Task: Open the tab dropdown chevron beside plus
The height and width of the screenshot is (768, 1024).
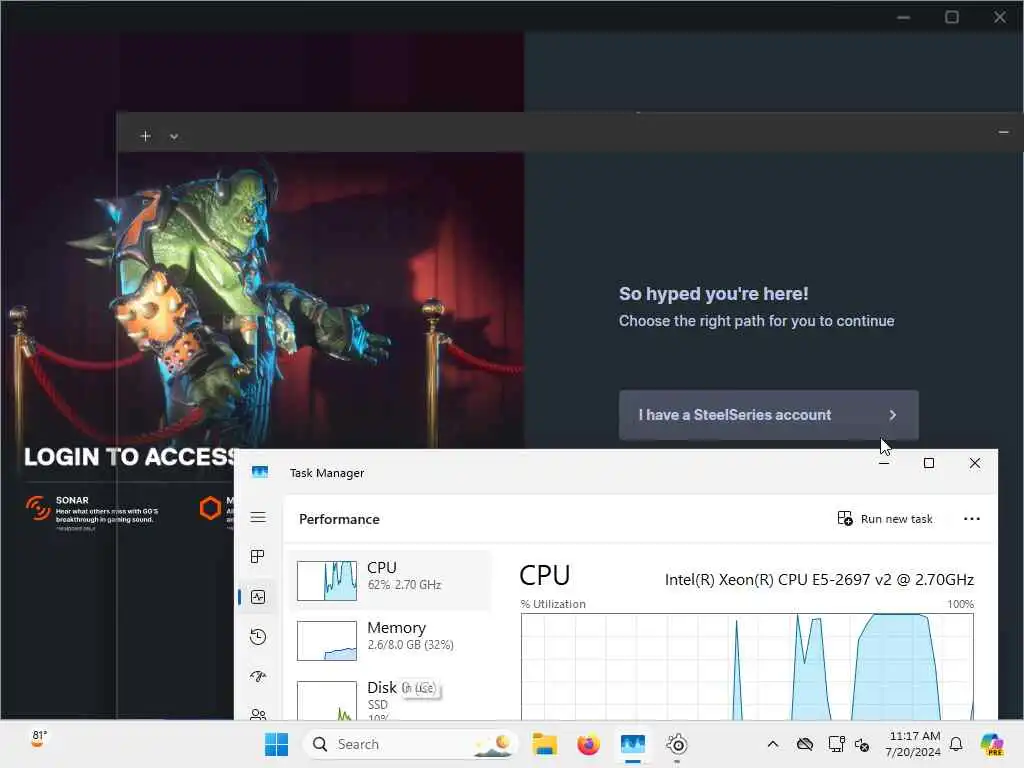Action: coord(174,136)
